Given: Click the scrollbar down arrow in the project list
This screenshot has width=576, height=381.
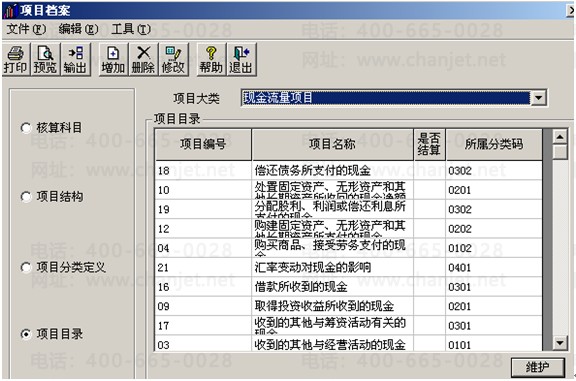Looking at the screenshot, I should coord(559,343).
